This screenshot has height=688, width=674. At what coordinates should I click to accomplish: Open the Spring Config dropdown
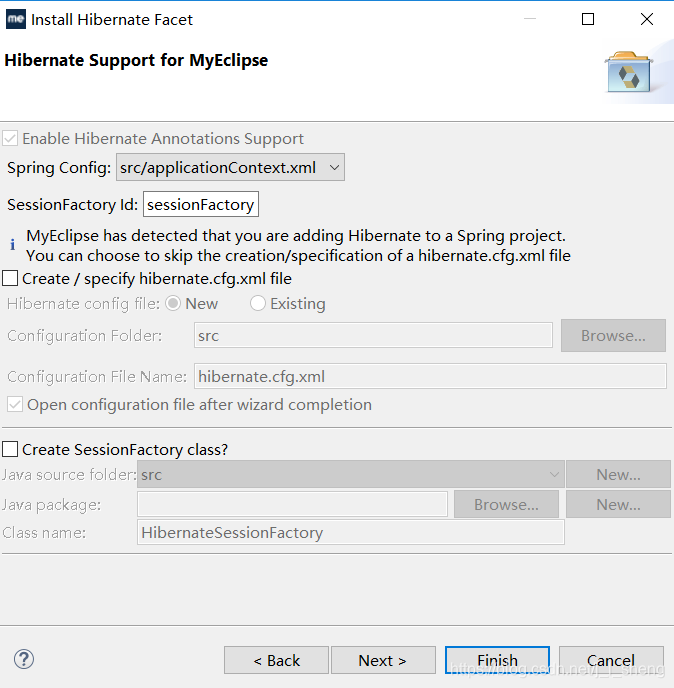point(230,167)
